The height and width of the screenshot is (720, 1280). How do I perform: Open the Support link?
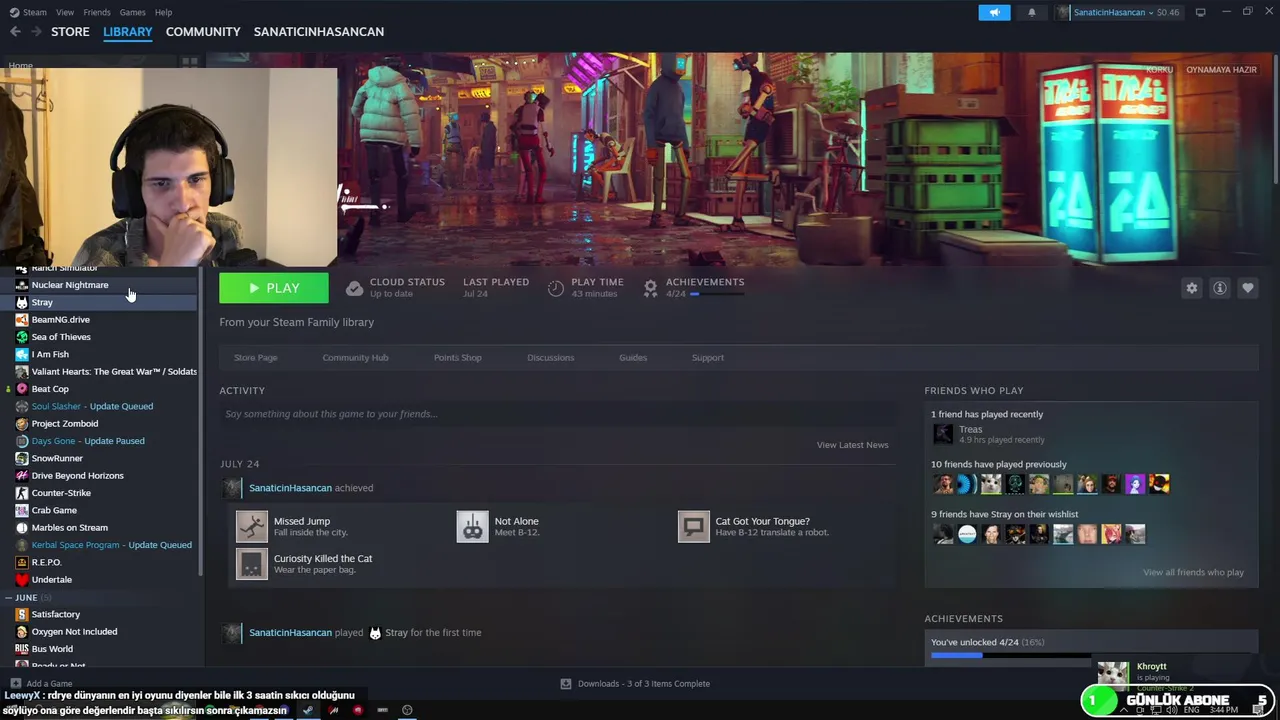(x=707, y=358)
